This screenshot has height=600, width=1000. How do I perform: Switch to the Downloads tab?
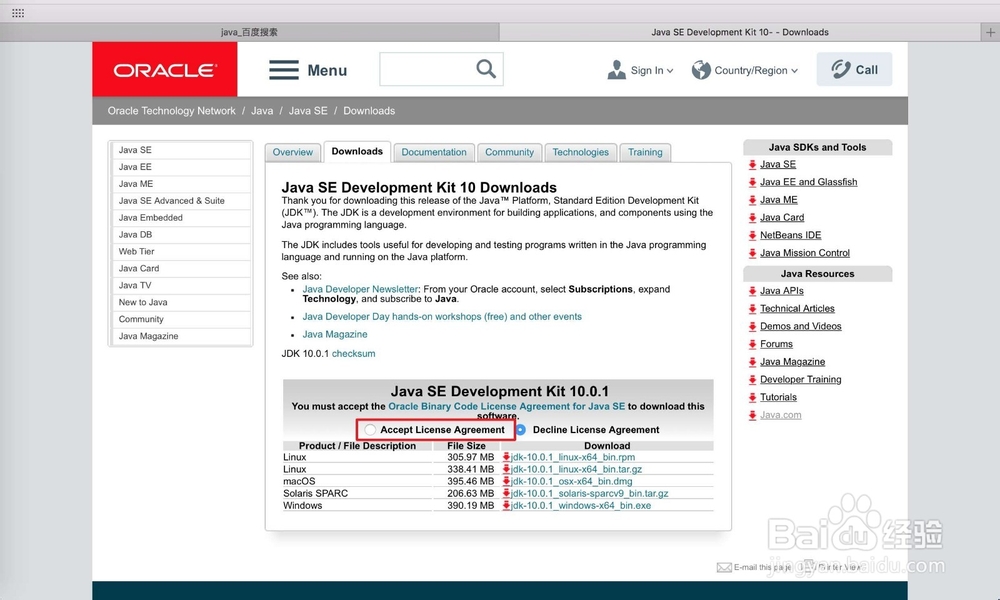(x=357, y=152)
